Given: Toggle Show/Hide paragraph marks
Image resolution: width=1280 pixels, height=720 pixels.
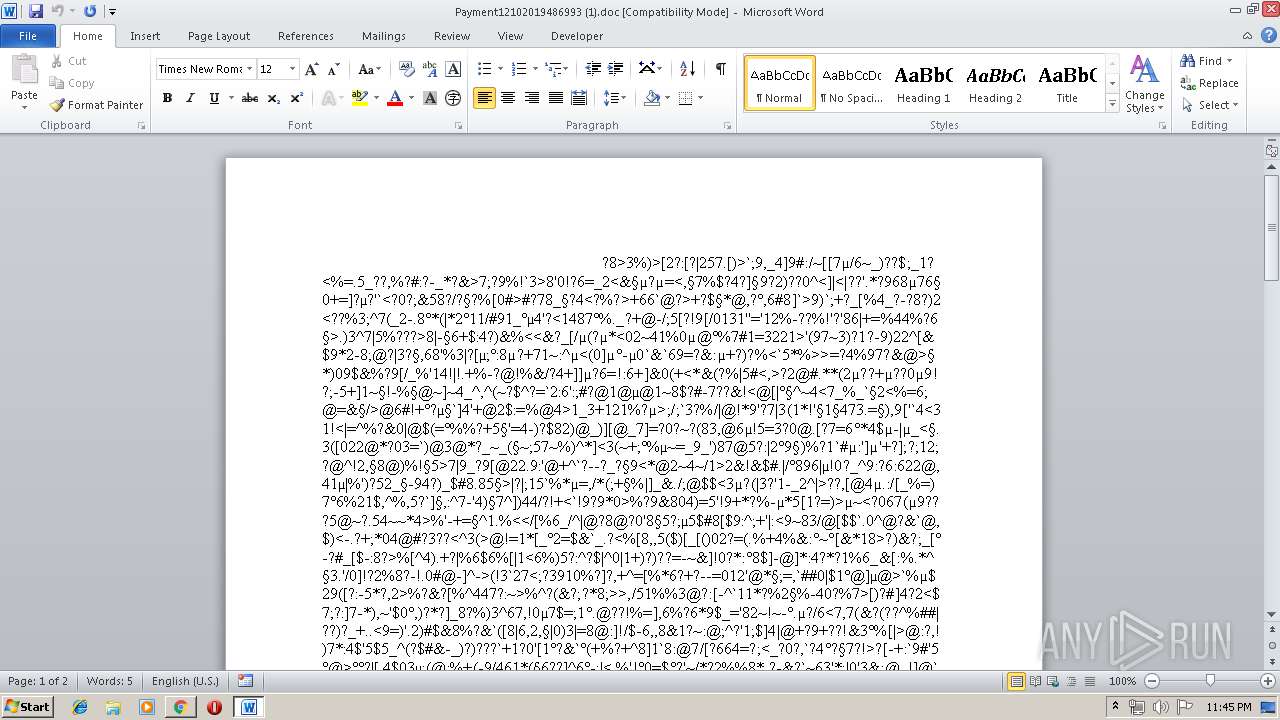Looking at the screenshot, I should click(720, 69).
